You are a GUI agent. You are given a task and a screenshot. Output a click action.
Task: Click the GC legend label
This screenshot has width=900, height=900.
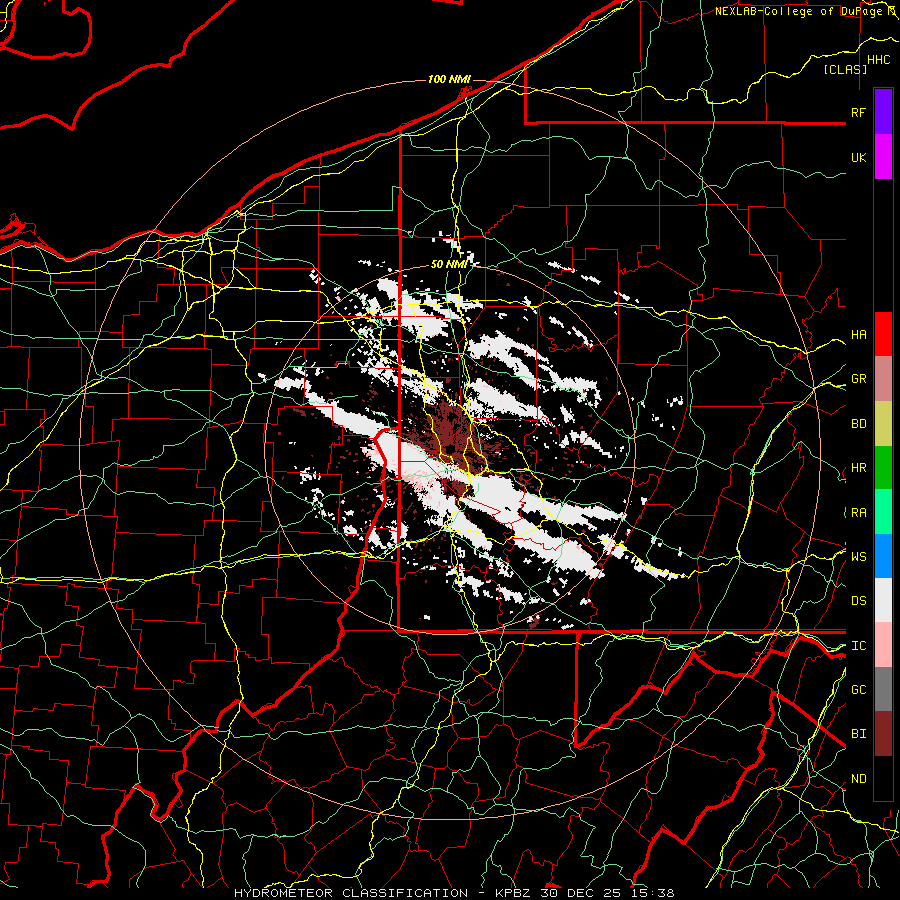tap(858, 690)
